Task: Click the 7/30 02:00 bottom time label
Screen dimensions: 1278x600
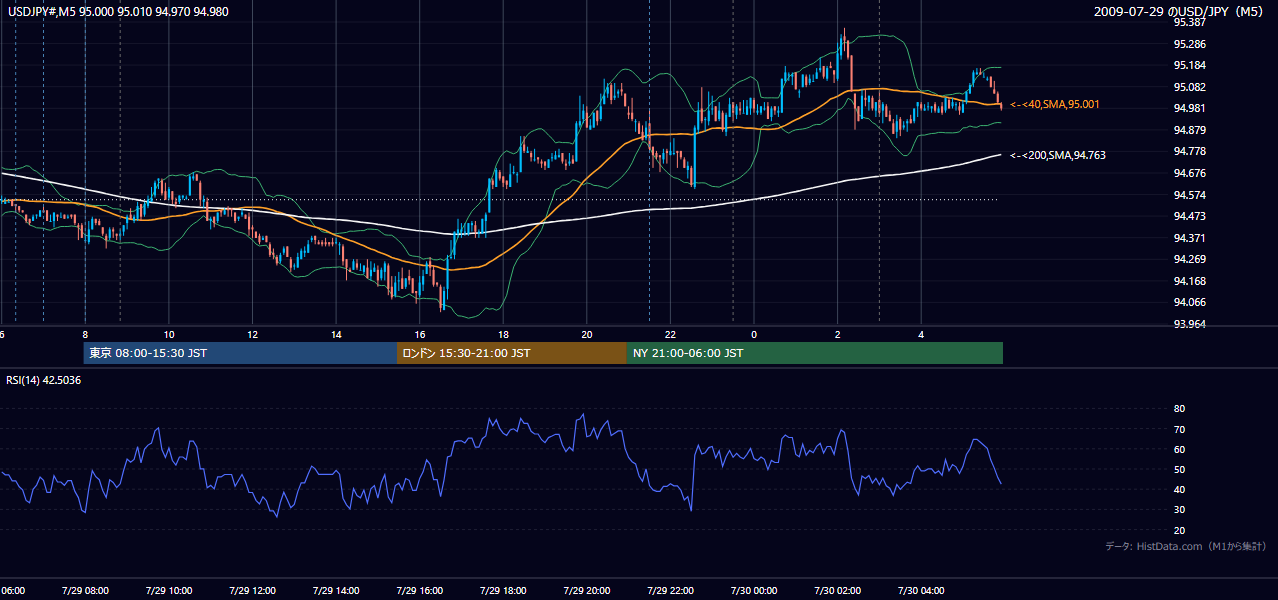Action: pyautogui.click(x=837, y=590)
